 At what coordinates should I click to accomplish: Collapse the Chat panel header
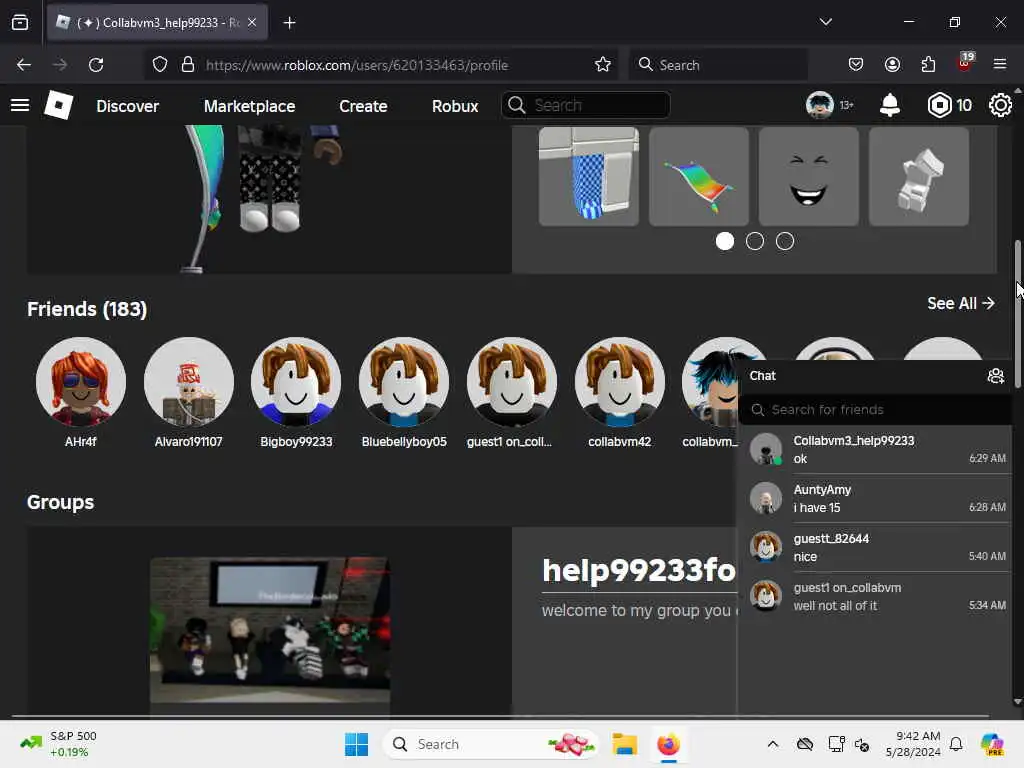(x=874, y=376)
